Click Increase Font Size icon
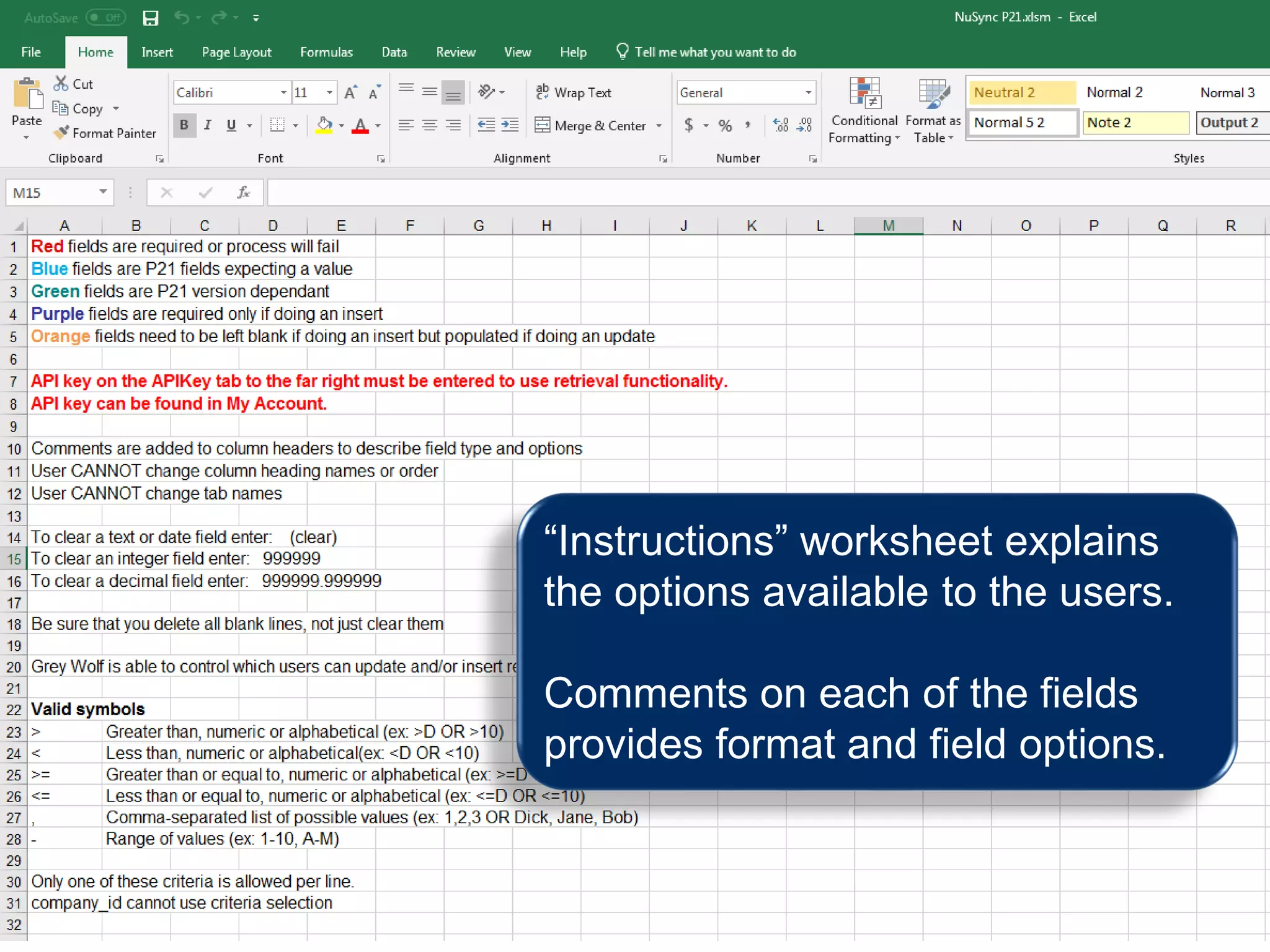Screen dimensions: 1270x952 point(350,93)
